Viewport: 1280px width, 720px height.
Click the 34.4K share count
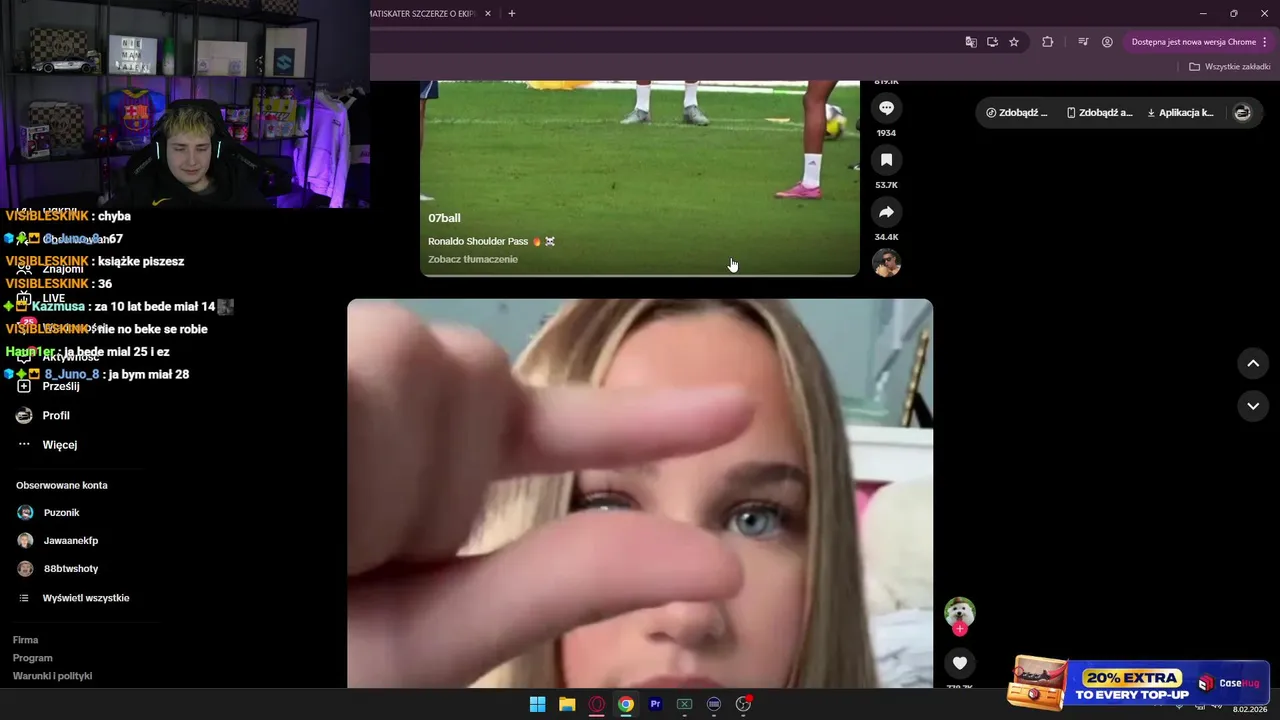pyautogui.click(x=886, y=237)
